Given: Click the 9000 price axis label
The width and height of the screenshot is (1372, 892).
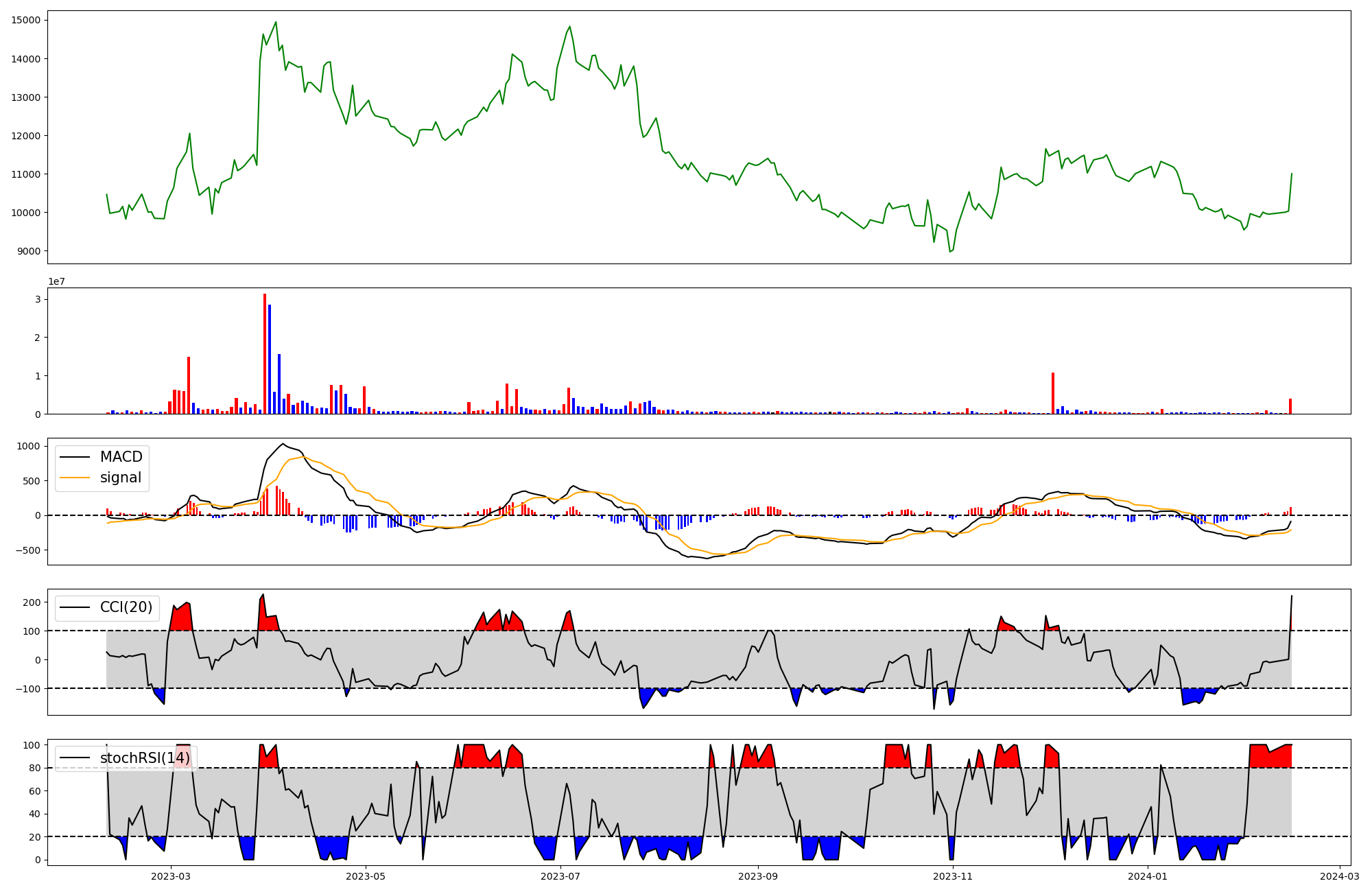Looking at the screenshot, I should (x=29, y=251).
